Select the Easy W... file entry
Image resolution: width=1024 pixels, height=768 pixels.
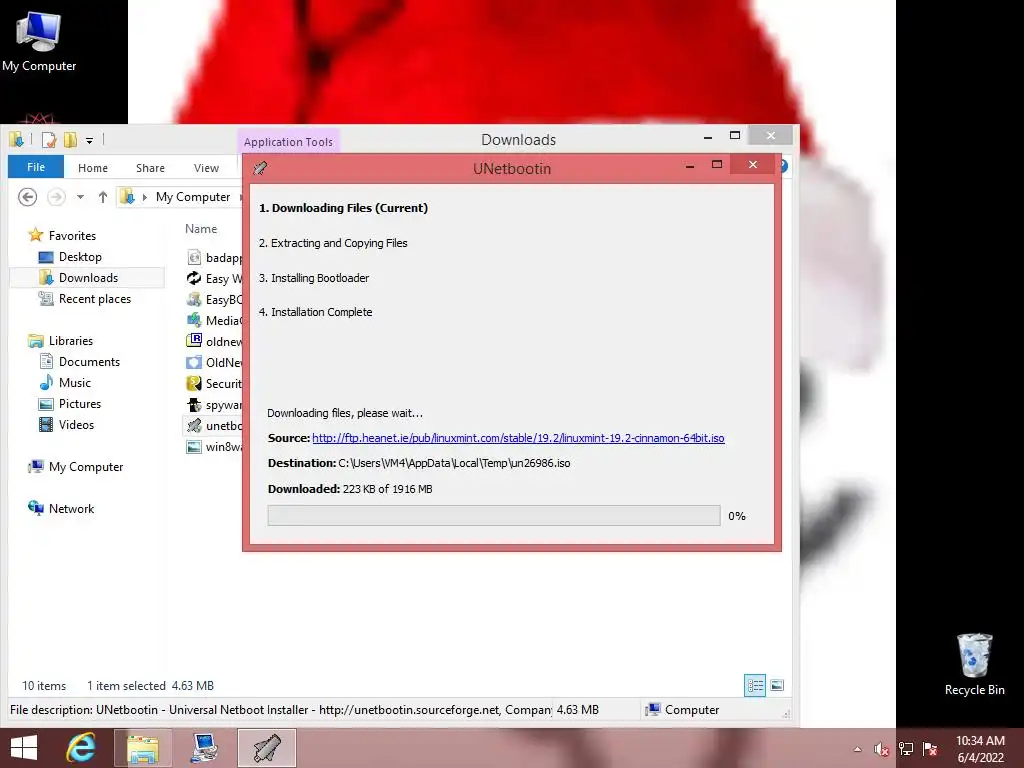(x=214, y=278)
